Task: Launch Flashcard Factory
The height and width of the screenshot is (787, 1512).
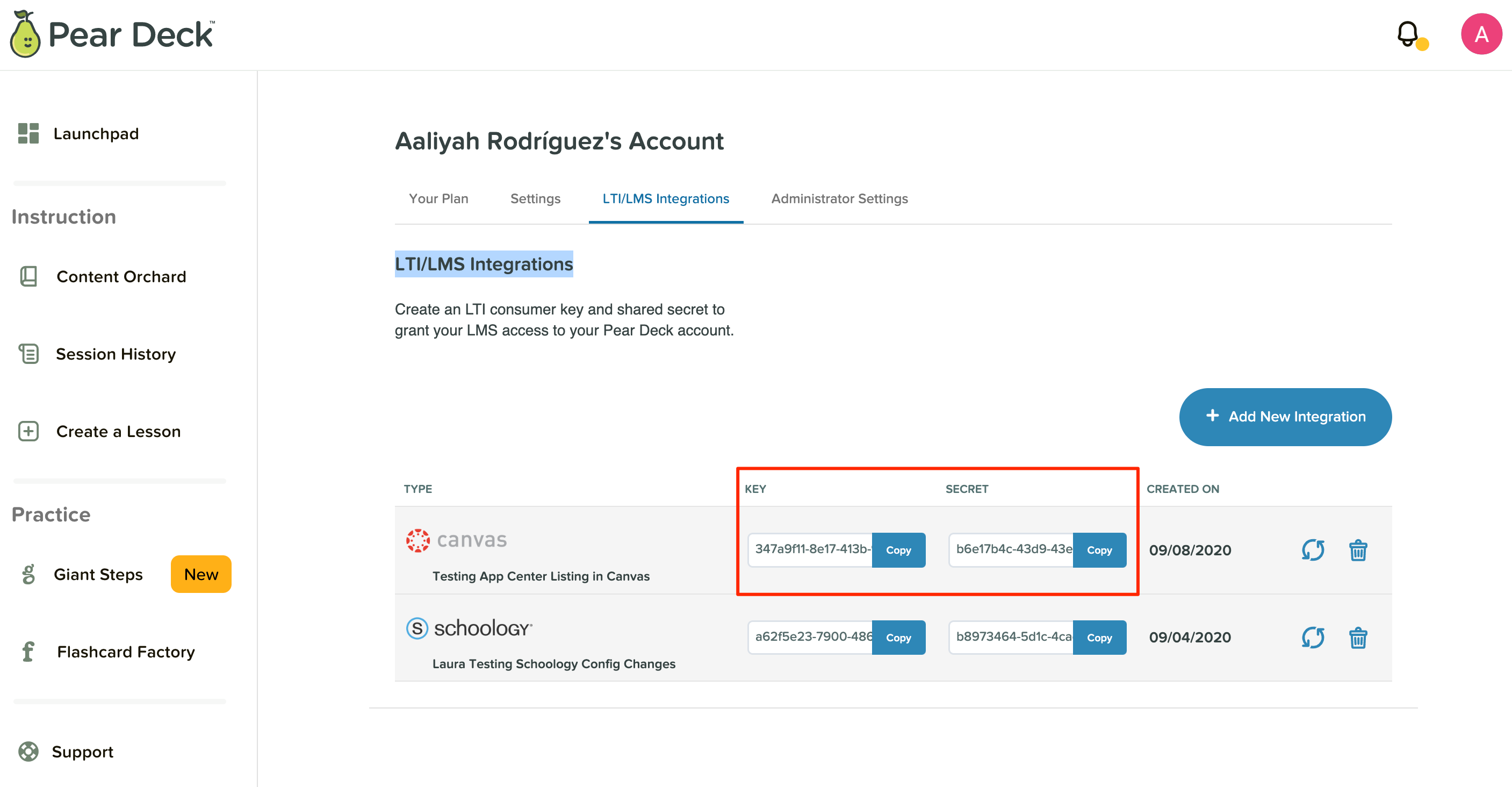Action: click(x=125, y=652)
